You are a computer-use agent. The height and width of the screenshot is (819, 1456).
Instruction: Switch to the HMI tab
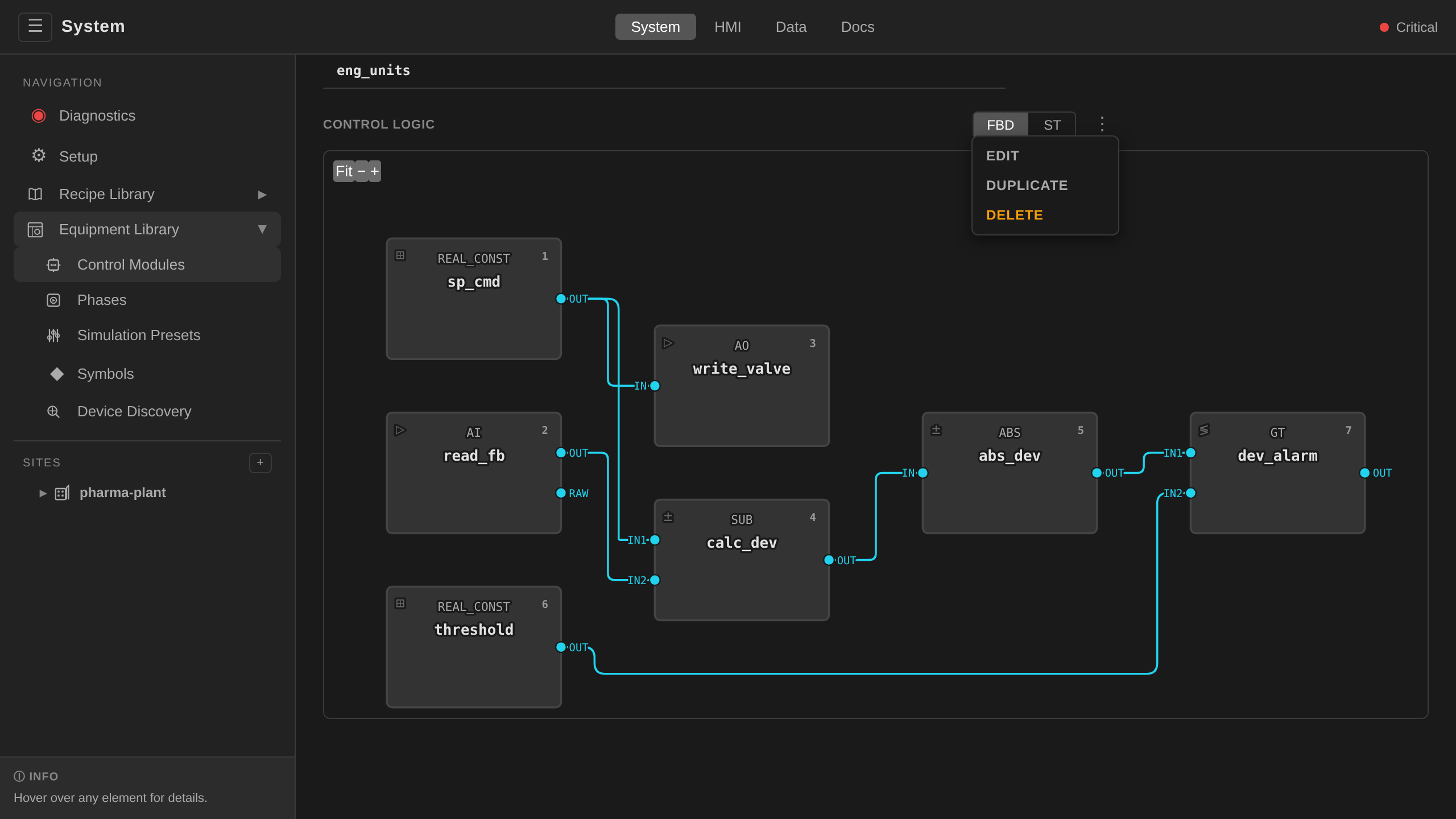[x=727, y=27]
